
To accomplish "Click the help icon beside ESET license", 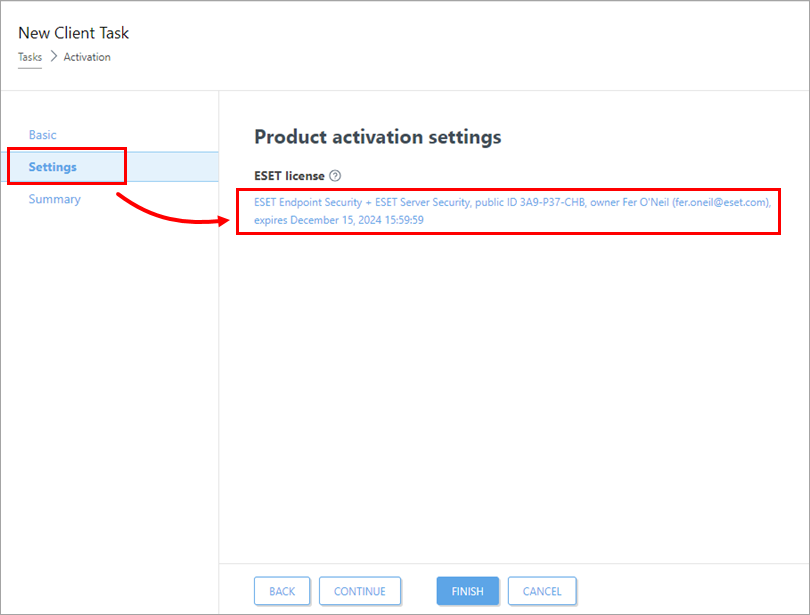I will click(x=335, y=176).
